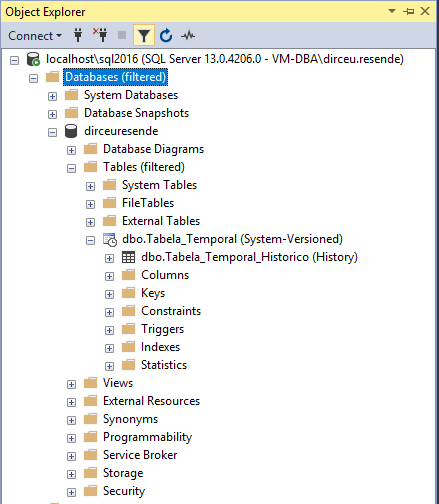Click the grayed-out Stop square icon
Viewport: 439px width, 504px height.
[x=122, y=35]
